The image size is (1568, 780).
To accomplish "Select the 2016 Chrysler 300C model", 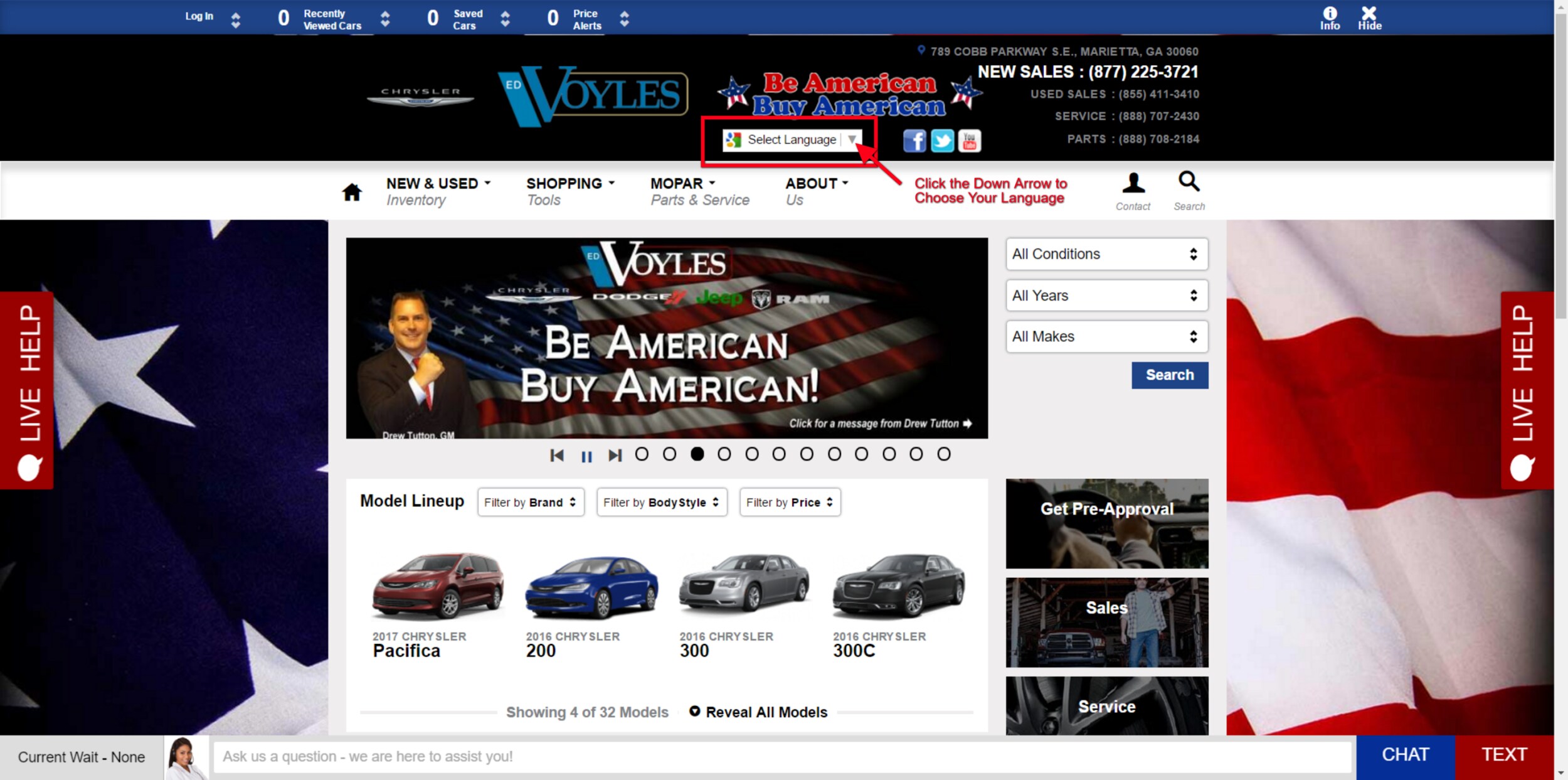I will click(x=898, y=605).
